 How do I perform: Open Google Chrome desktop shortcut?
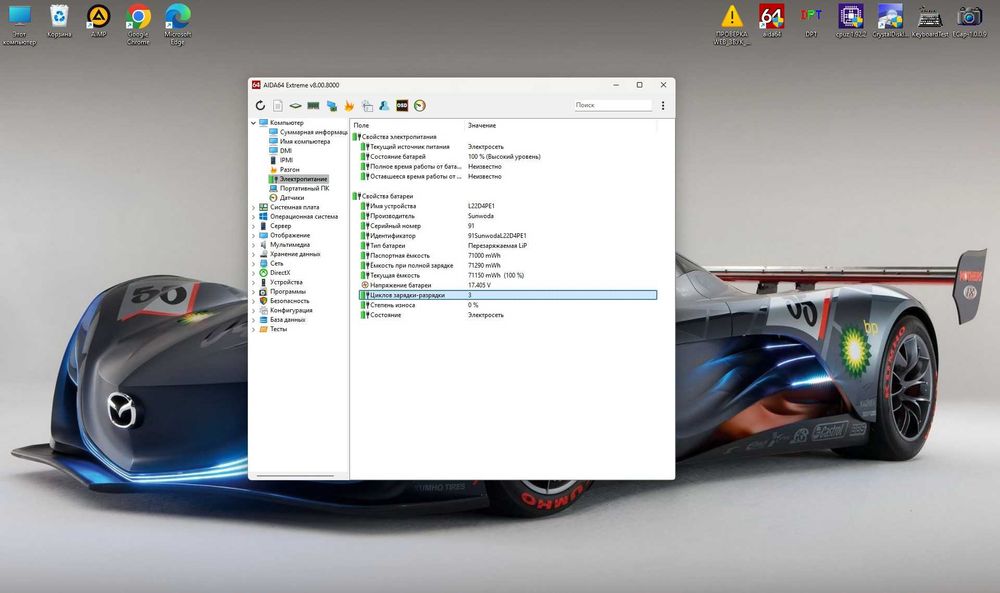click(x=138, y=18)
